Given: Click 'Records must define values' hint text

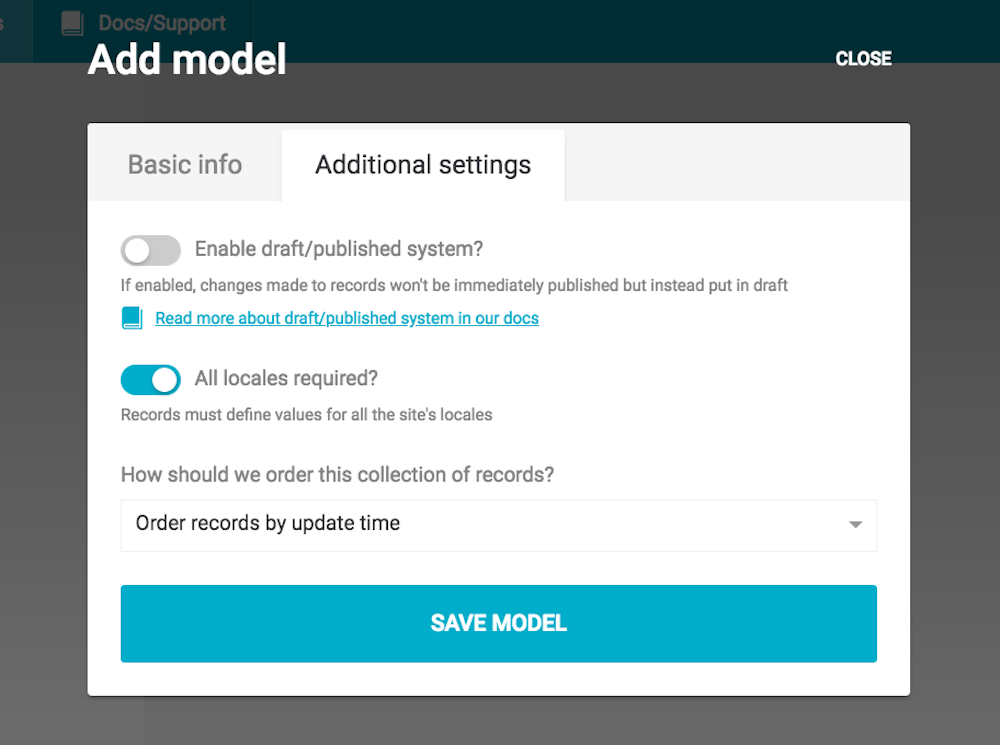Looking at the screenshot, I should [x=307, y=415].
